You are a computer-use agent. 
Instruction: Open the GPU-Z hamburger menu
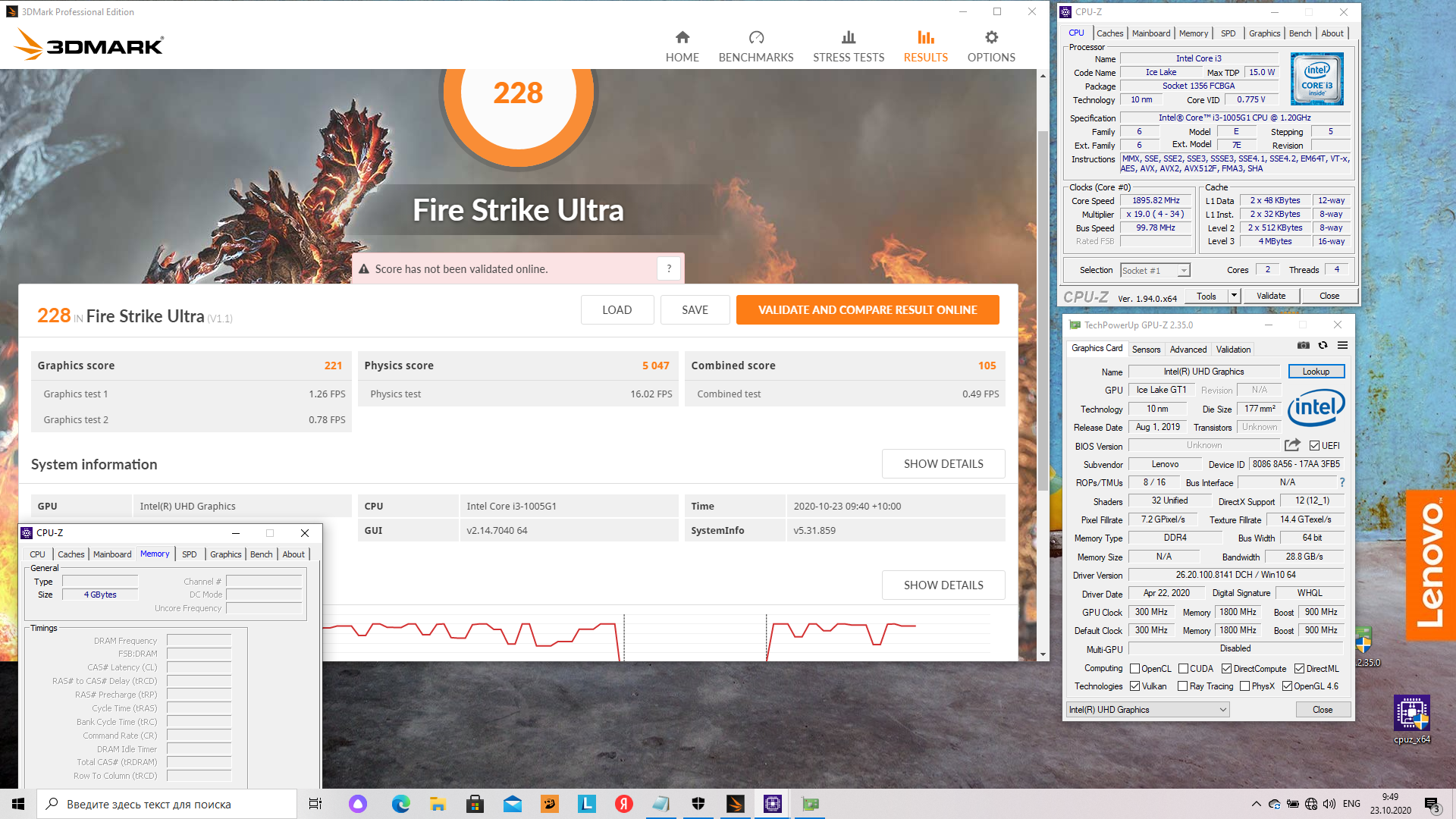point(1342,345)
